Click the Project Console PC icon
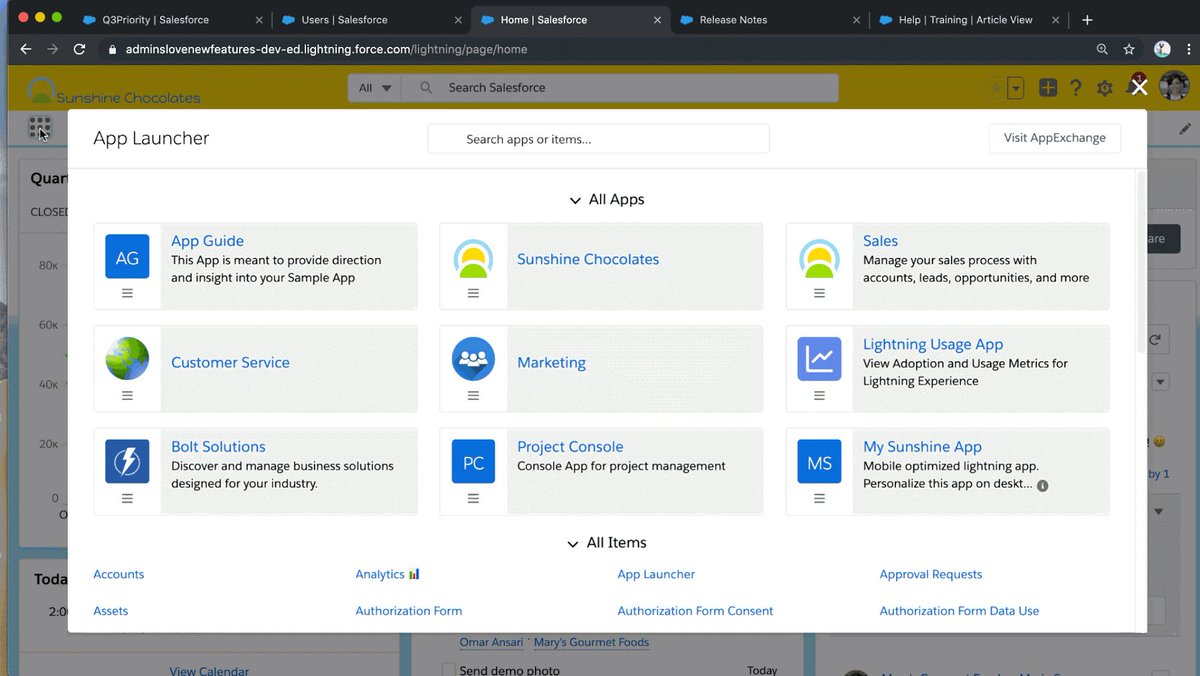The image size is (1200, 676). tap(473, 462)
